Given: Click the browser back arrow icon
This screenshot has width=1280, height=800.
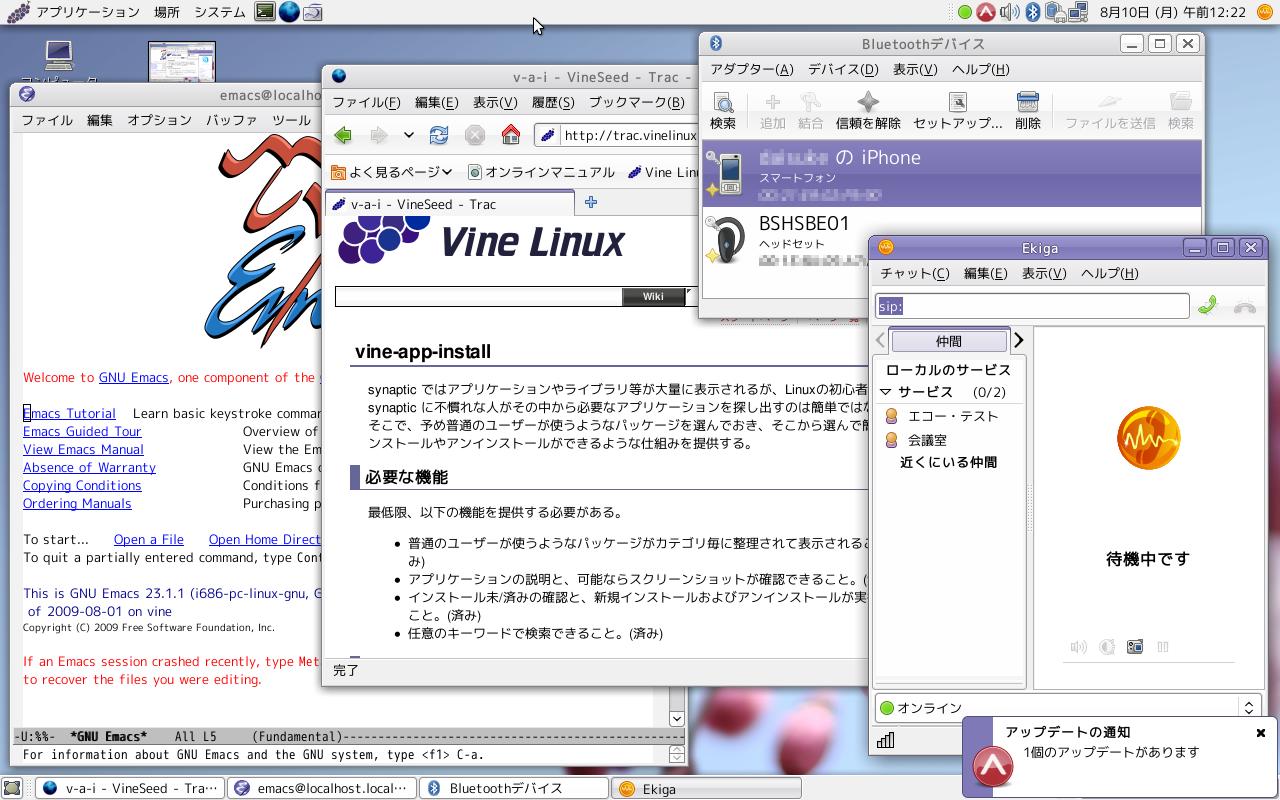Looking at the screenshot, I should (x=343, y=135).
